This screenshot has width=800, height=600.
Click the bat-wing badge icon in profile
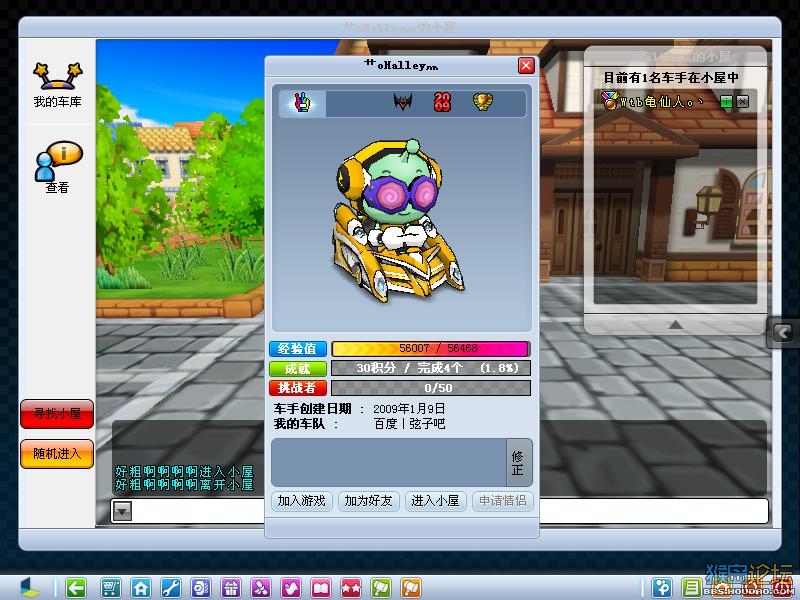tap(403, 102)
